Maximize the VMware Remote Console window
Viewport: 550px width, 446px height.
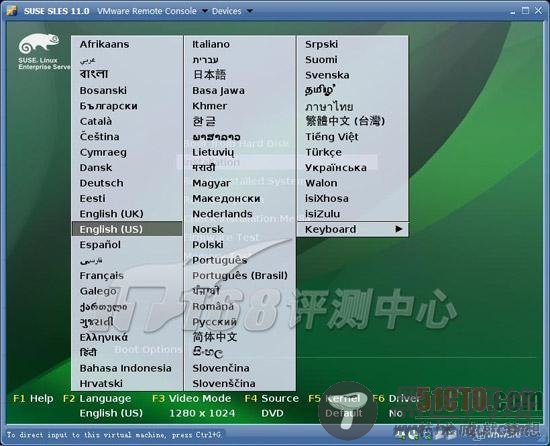click(525, 11)
